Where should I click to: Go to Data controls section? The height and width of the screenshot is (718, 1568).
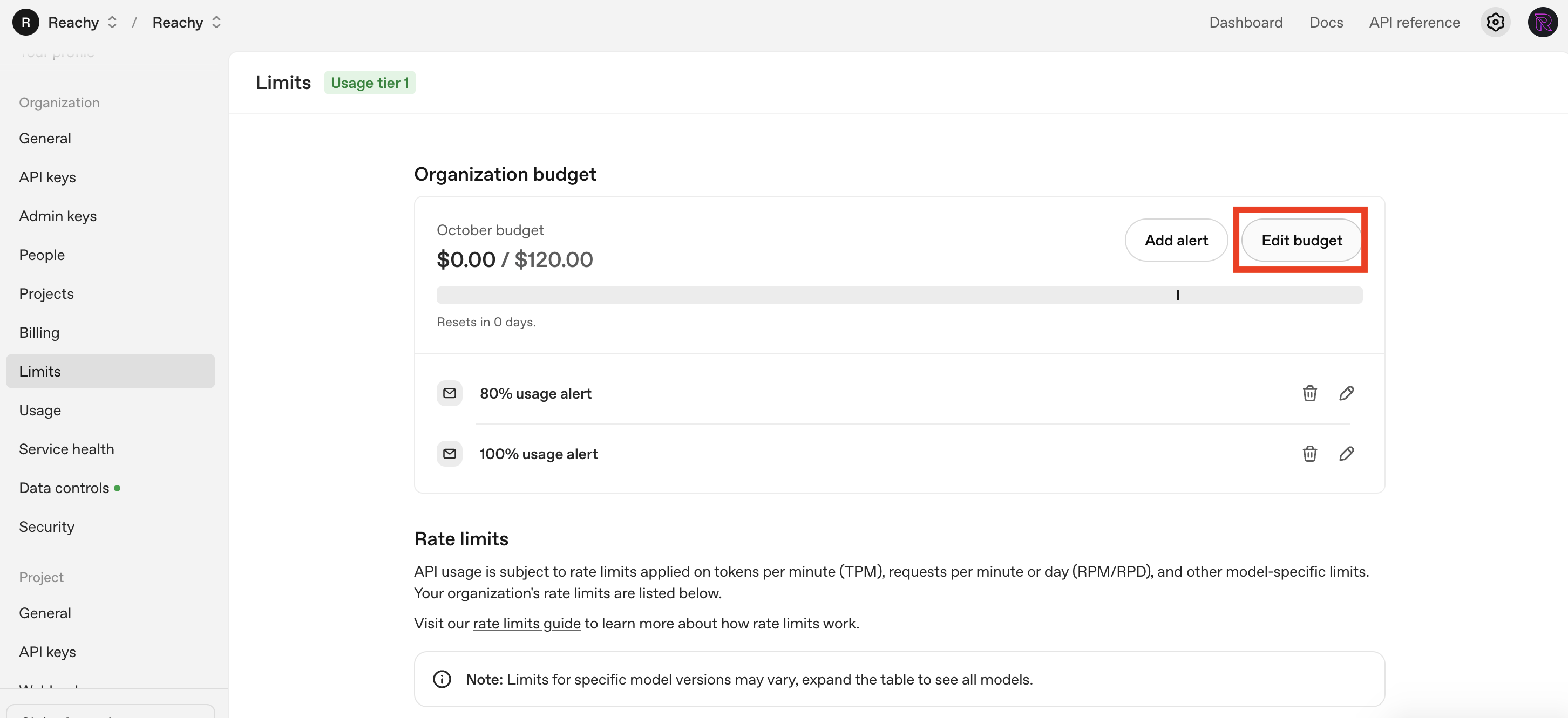(x=64, y=488)
